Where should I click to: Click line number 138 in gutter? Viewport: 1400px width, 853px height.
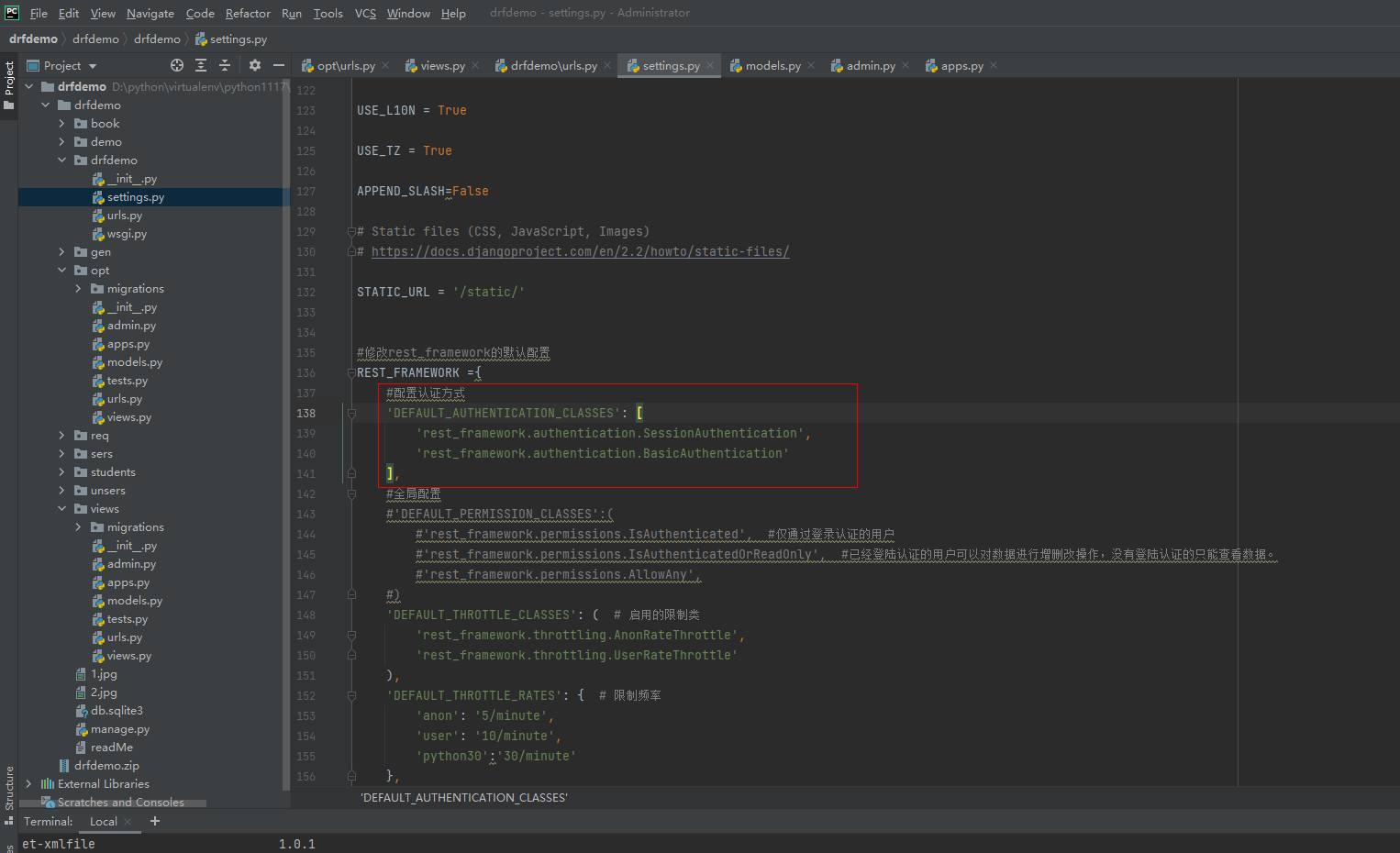point(306,414)
